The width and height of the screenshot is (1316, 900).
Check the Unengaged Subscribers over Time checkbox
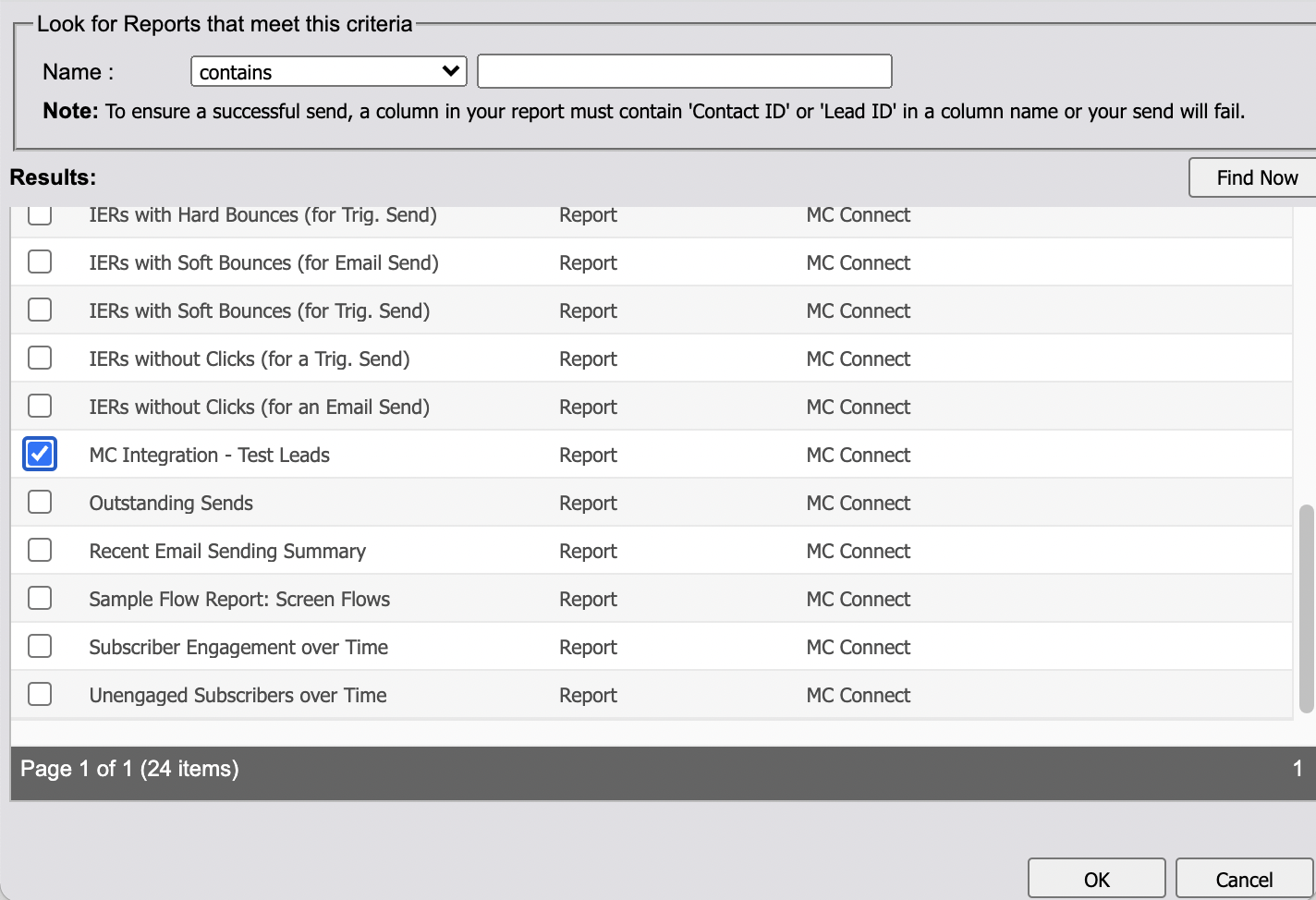(40, 694)
